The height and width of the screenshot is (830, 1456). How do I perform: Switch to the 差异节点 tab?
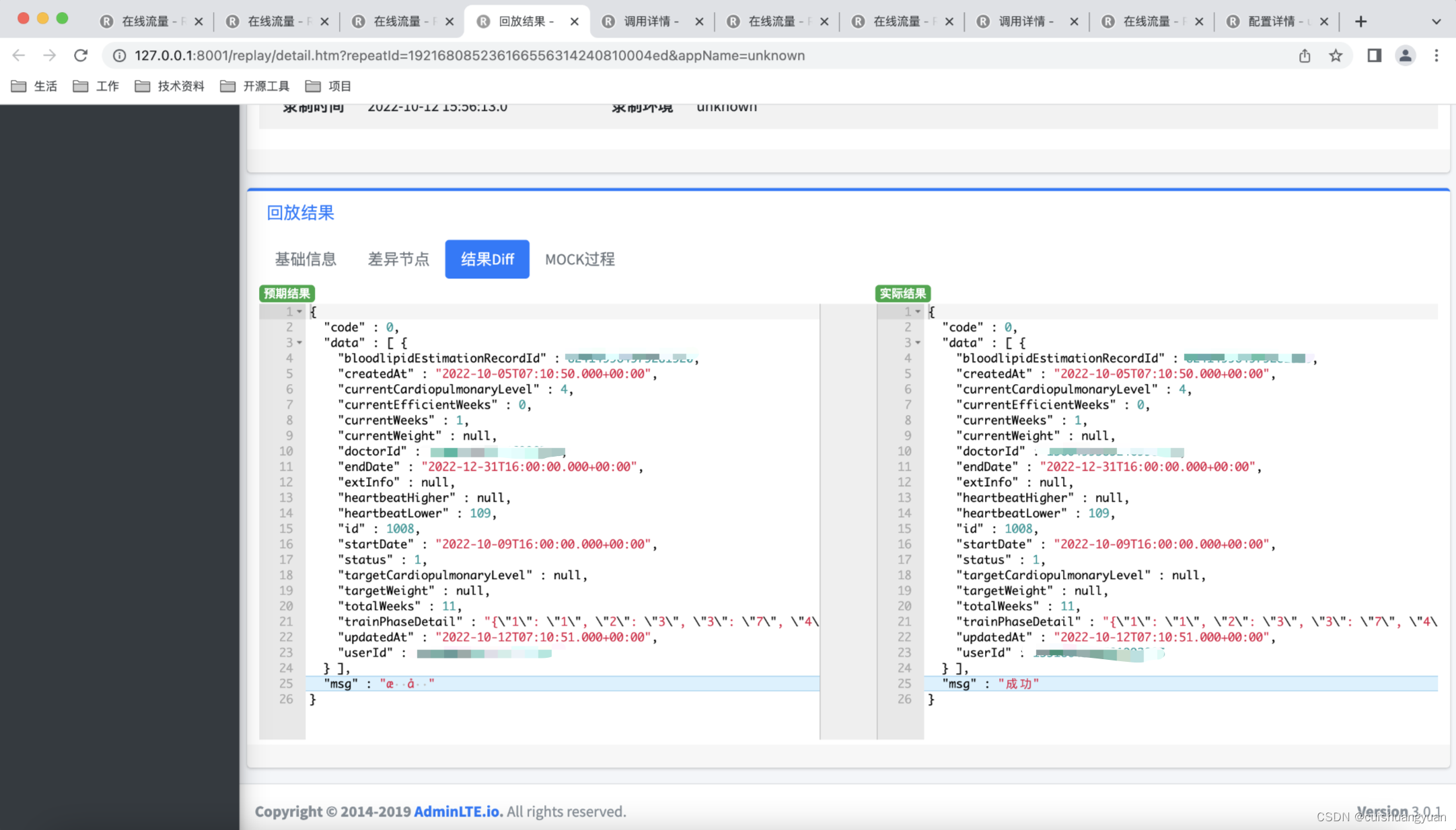398,259
